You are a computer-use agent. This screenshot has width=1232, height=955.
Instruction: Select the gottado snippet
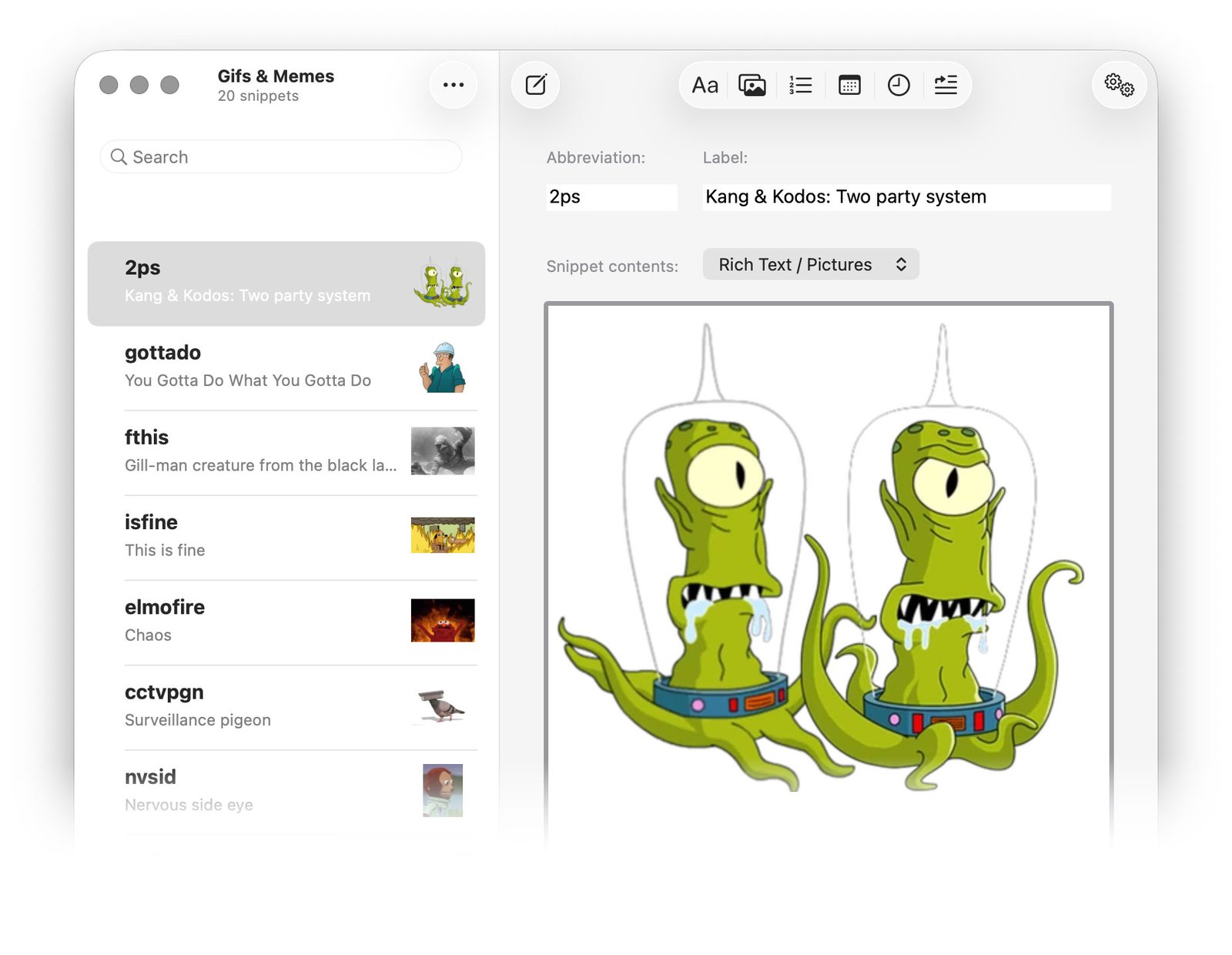[x=286, y=368]
